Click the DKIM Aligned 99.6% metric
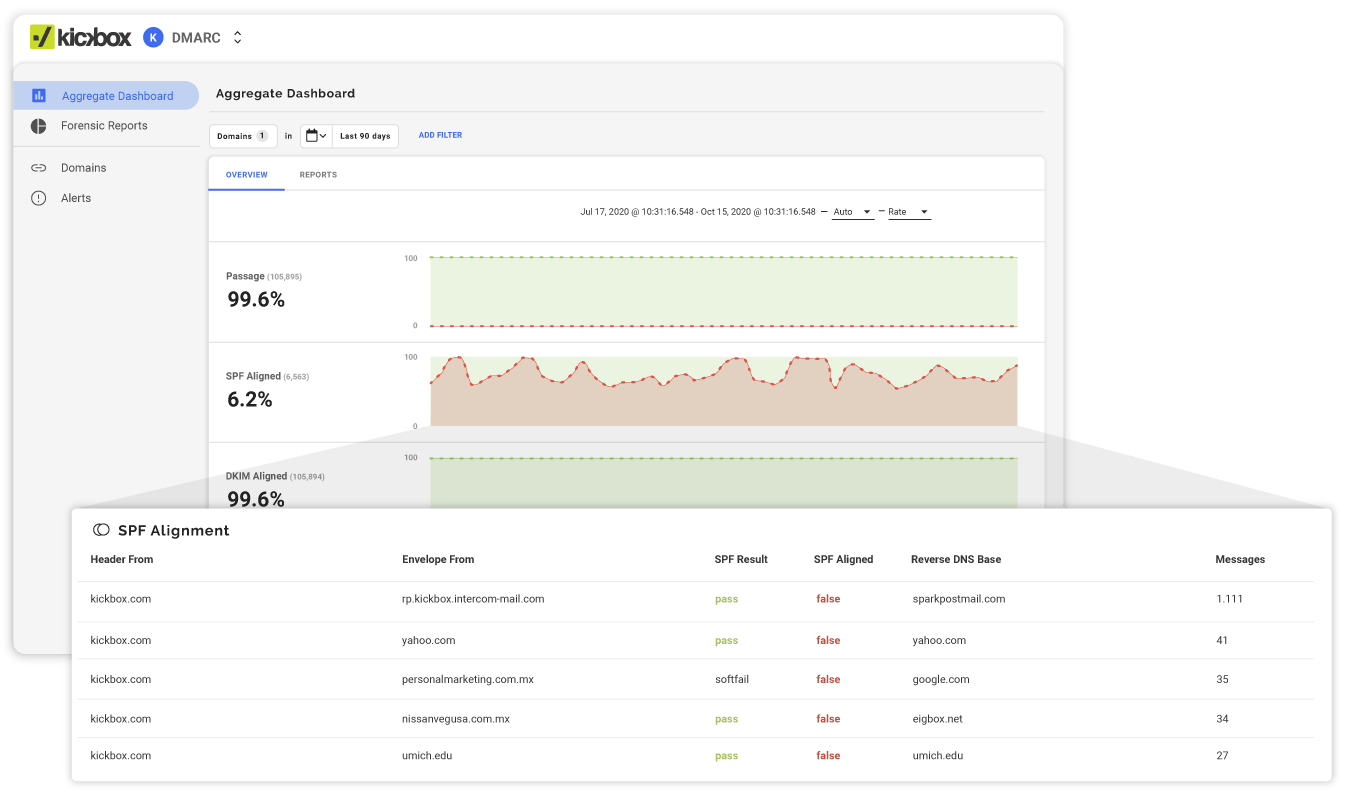Image resolution: width=1347 pixels, height=794 pixels. pyautogui.click(x=275, y=490)
